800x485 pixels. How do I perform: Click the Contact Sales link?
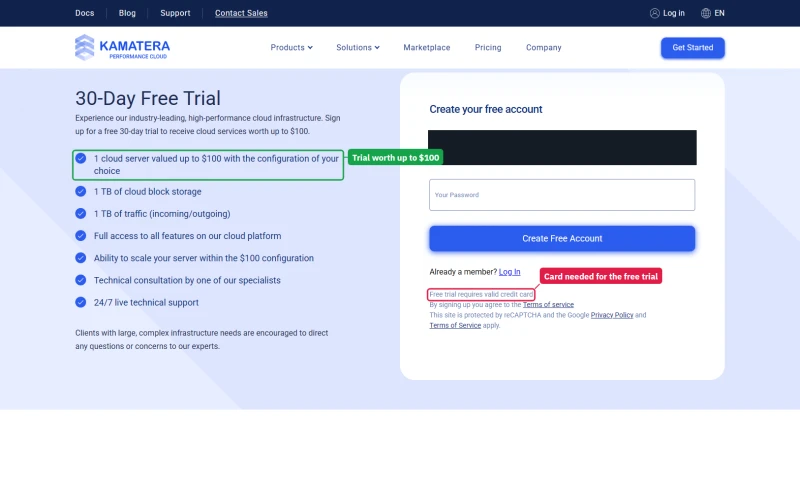tap(241, 13)
